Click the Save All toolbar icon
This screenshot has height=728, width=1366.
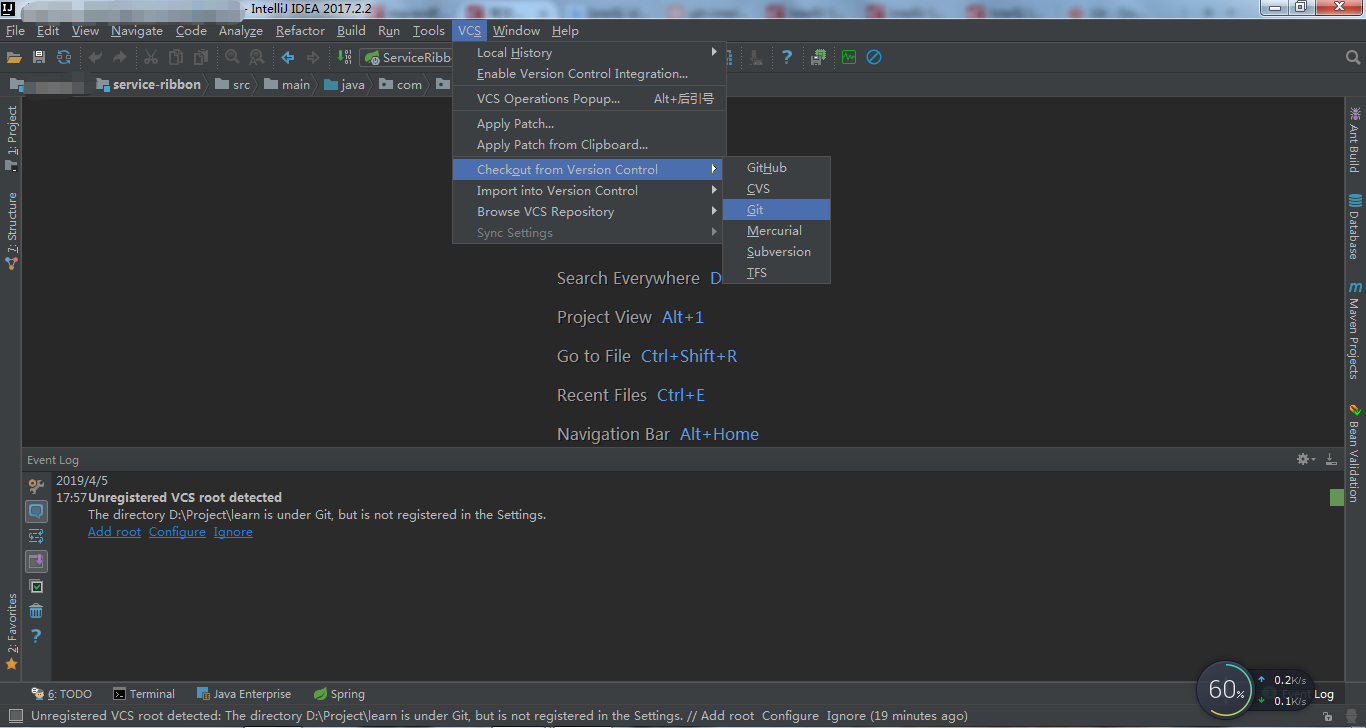pos(38,57)
